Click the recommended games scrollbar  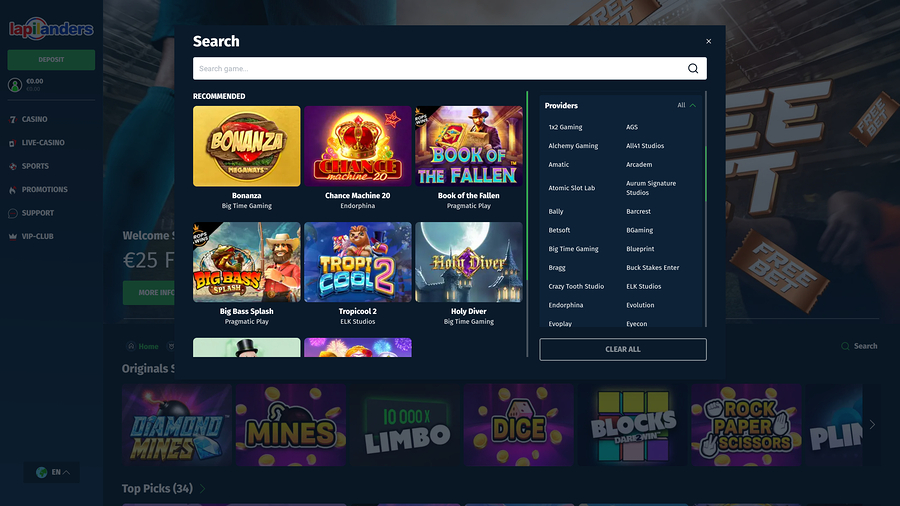point(527,185)
